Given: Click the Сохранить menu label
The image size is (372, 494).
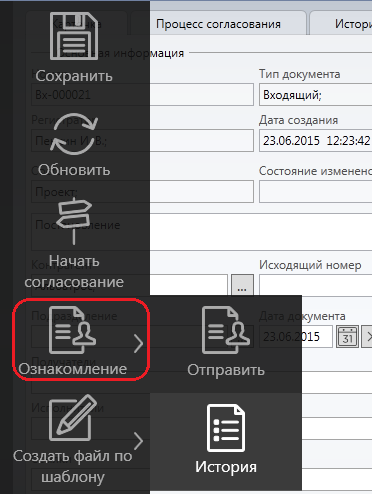Looking at the screenshot, I should click(x=74, y=76).
